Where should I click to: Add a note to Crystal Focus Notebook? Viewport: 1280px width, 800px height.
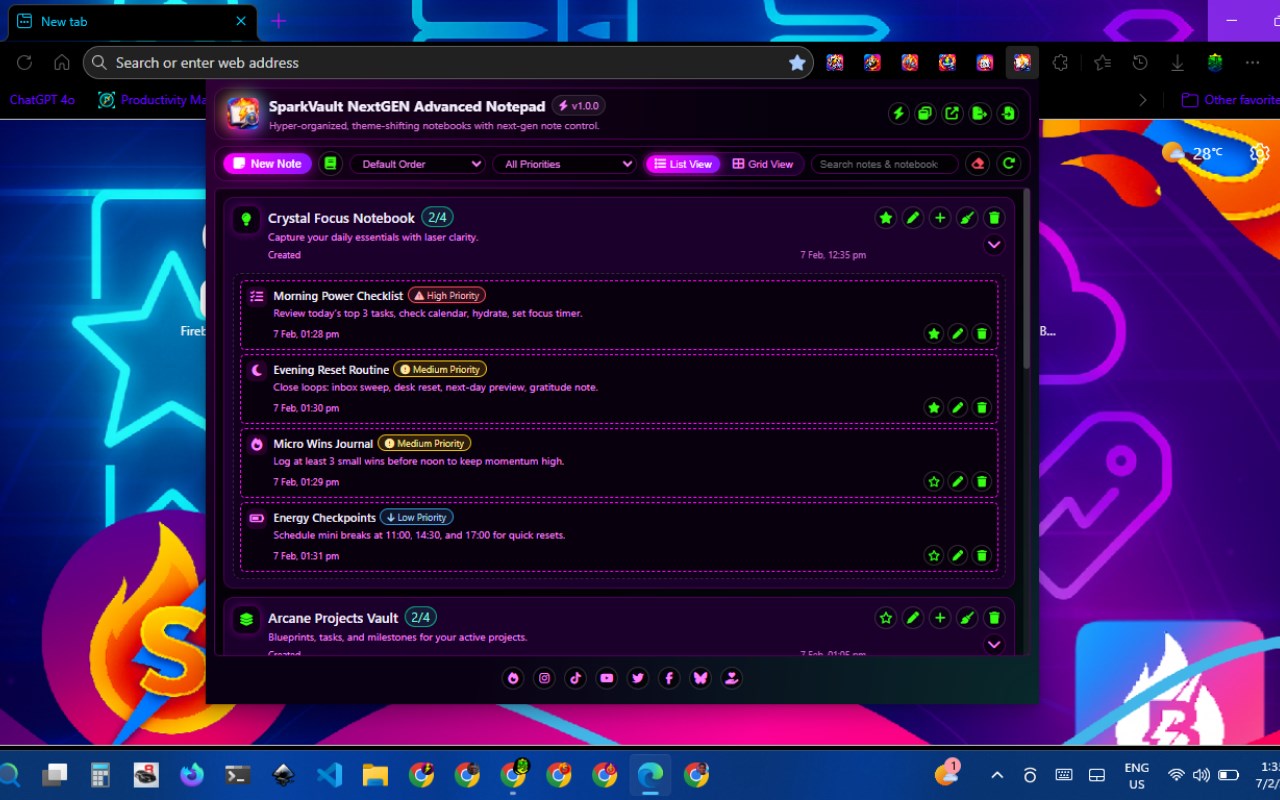click(939, 218)
